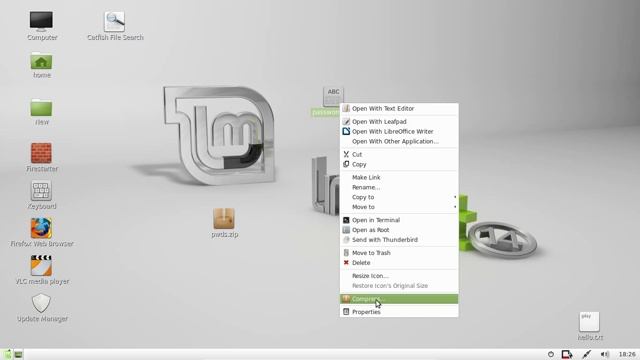Choose Open With Other Application...

pyautogui.click(x=399, y=141)
